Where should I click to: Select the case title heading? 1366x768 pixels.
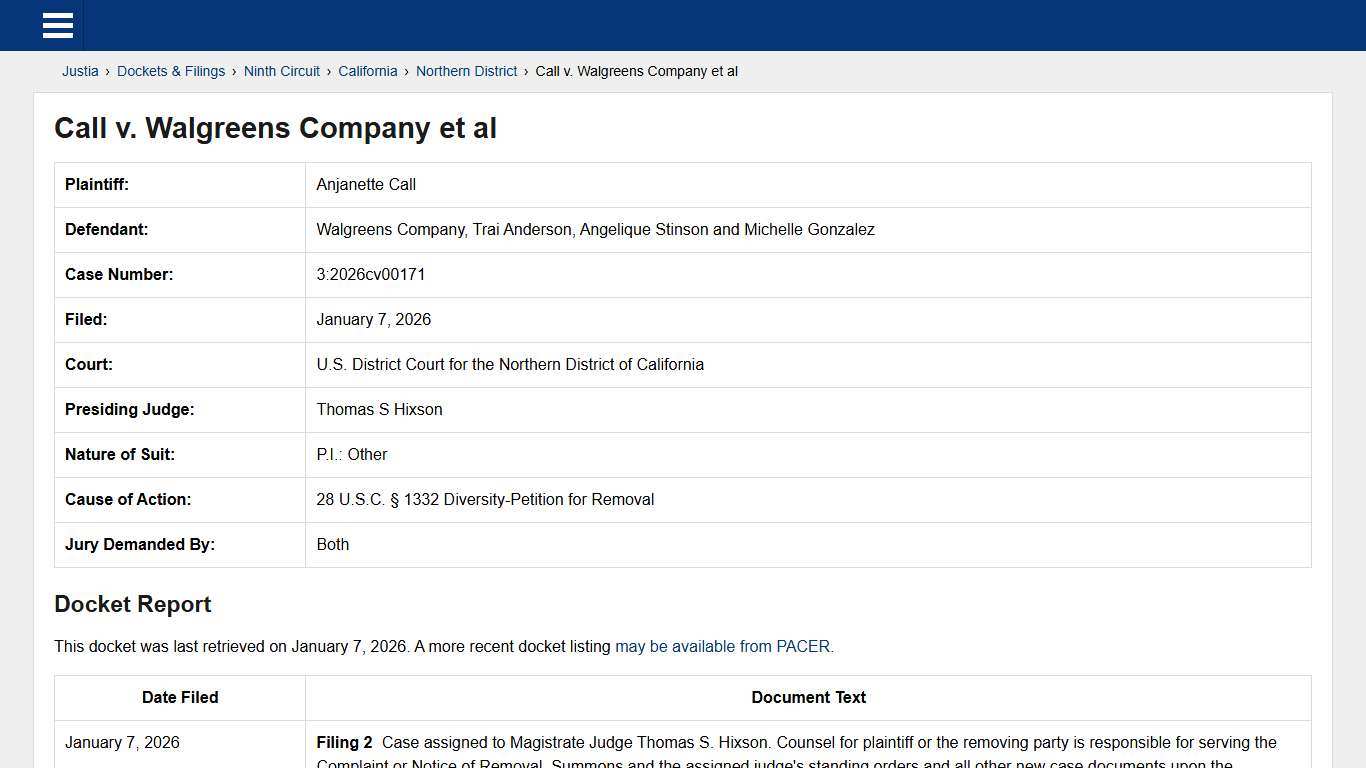(275, 128)
